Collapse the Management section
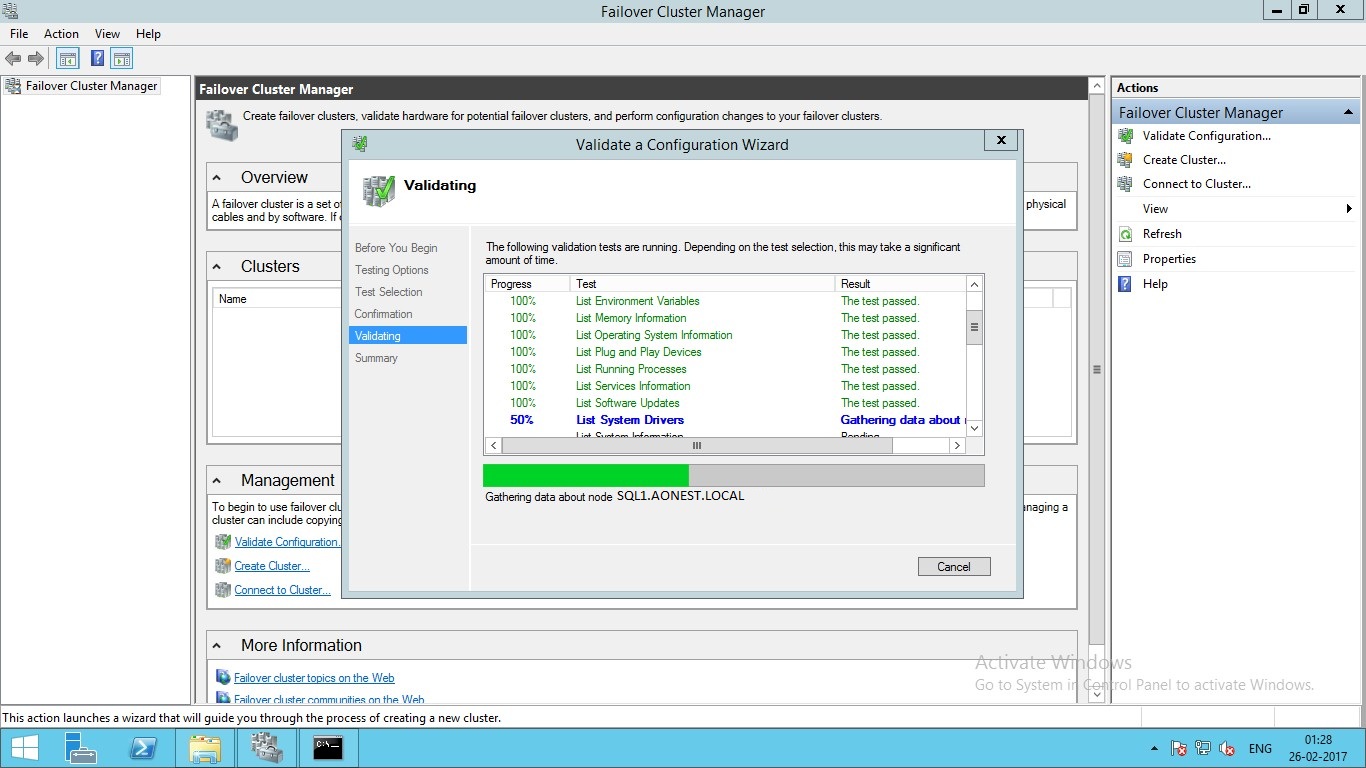 [217, 480]
